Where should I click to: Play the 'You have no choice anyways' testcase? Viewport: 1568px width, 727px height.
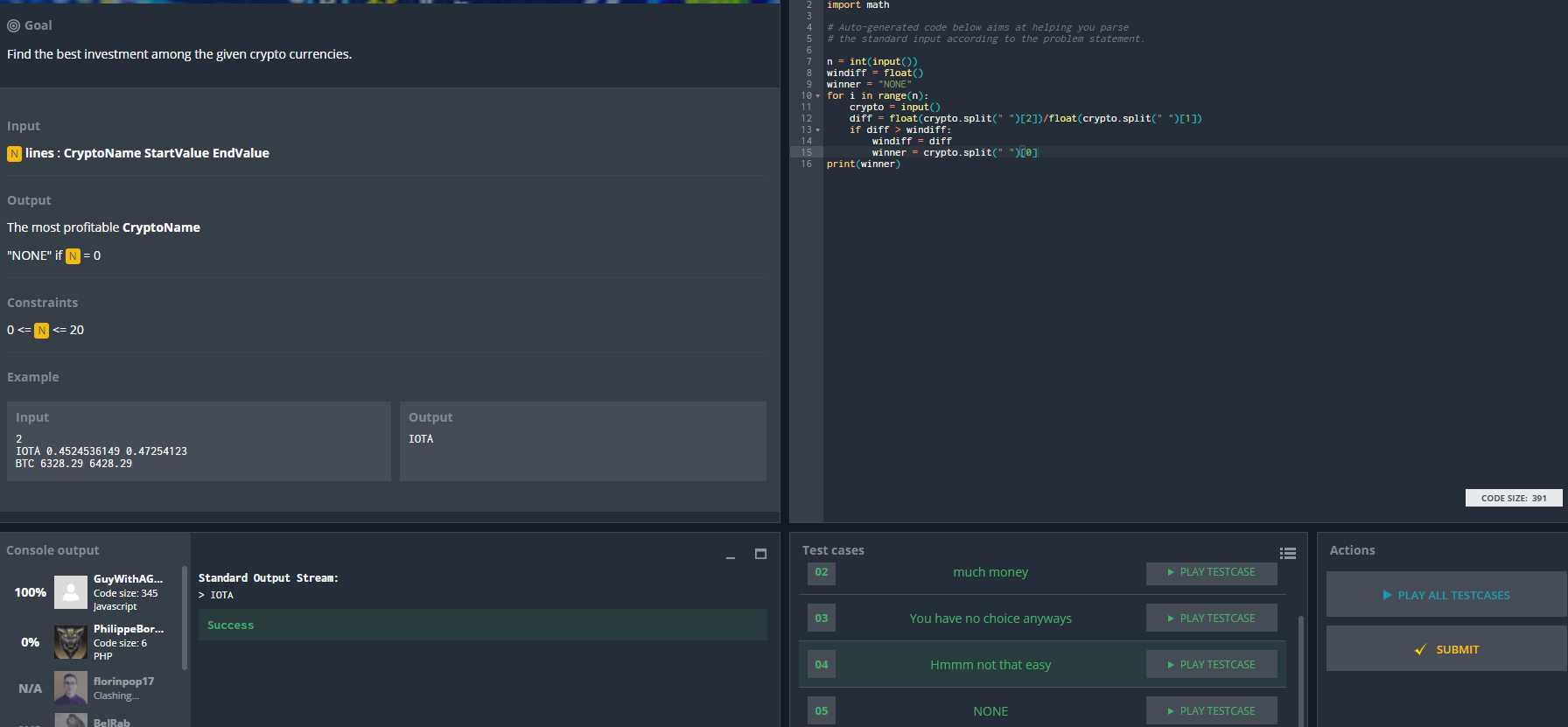pos(1211,619)
